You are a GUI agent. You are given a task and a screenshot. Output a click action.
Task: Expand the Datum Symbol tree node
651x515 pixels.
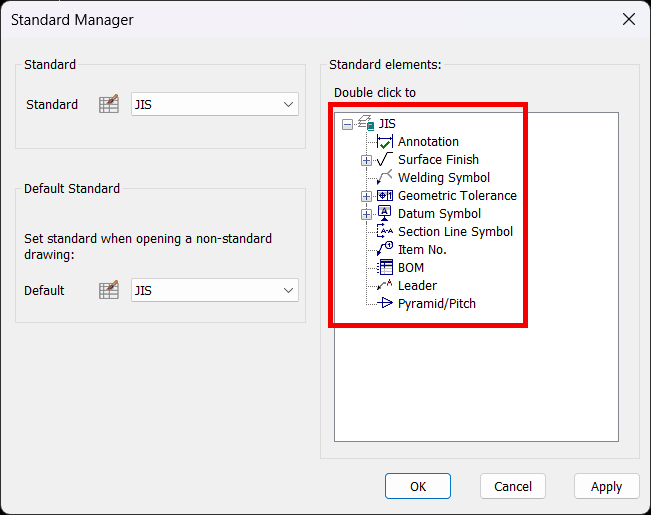(x=366, y=214)
